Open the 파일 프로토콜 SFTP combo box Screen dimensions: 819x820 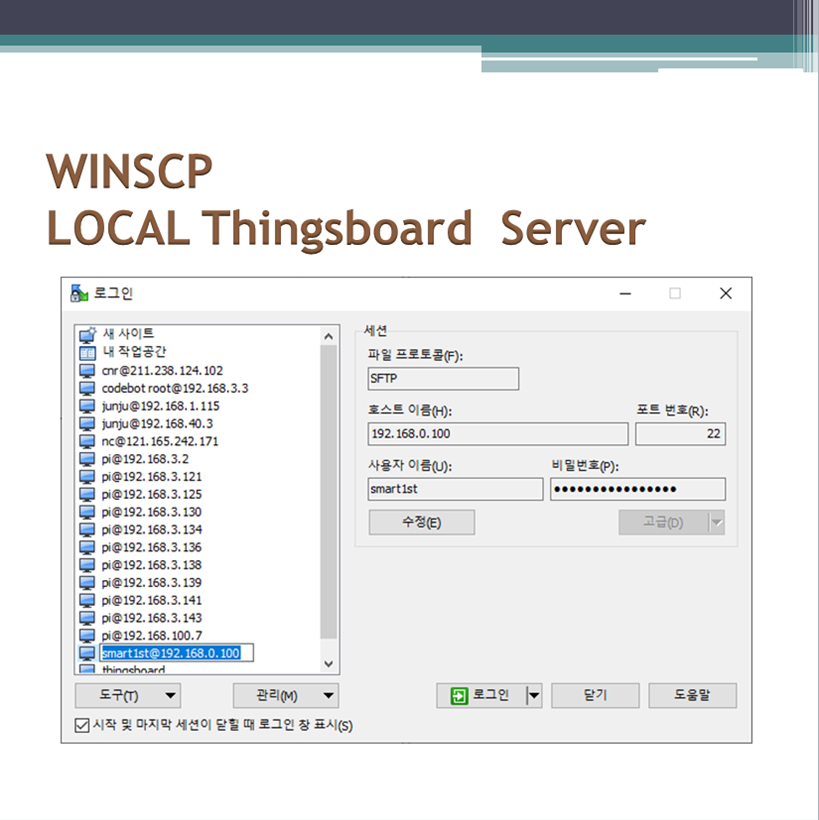click(443, 379)
